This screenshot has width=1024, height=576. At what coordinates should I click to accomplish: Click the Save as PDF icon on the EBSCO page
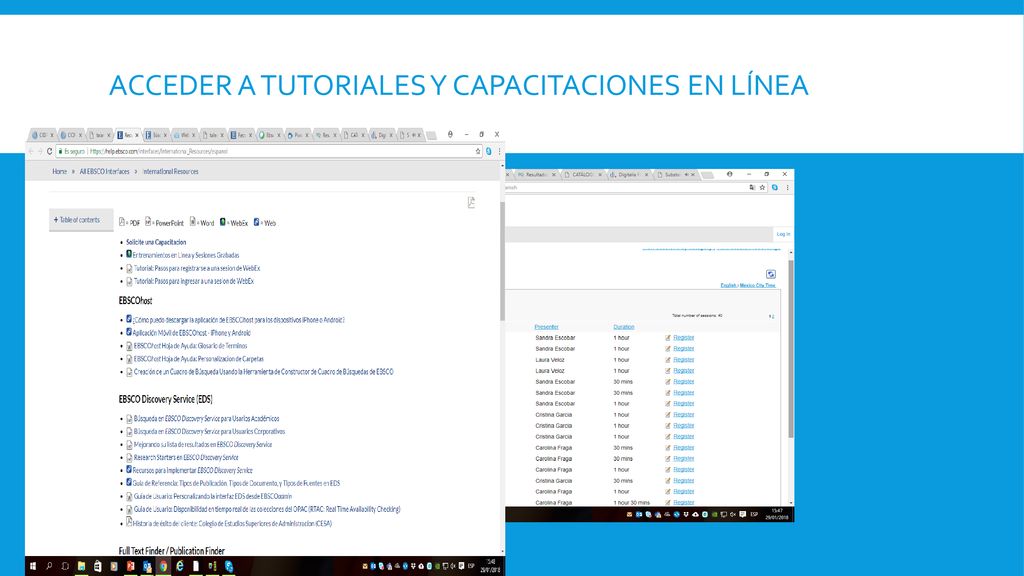(x=471, y=202)
